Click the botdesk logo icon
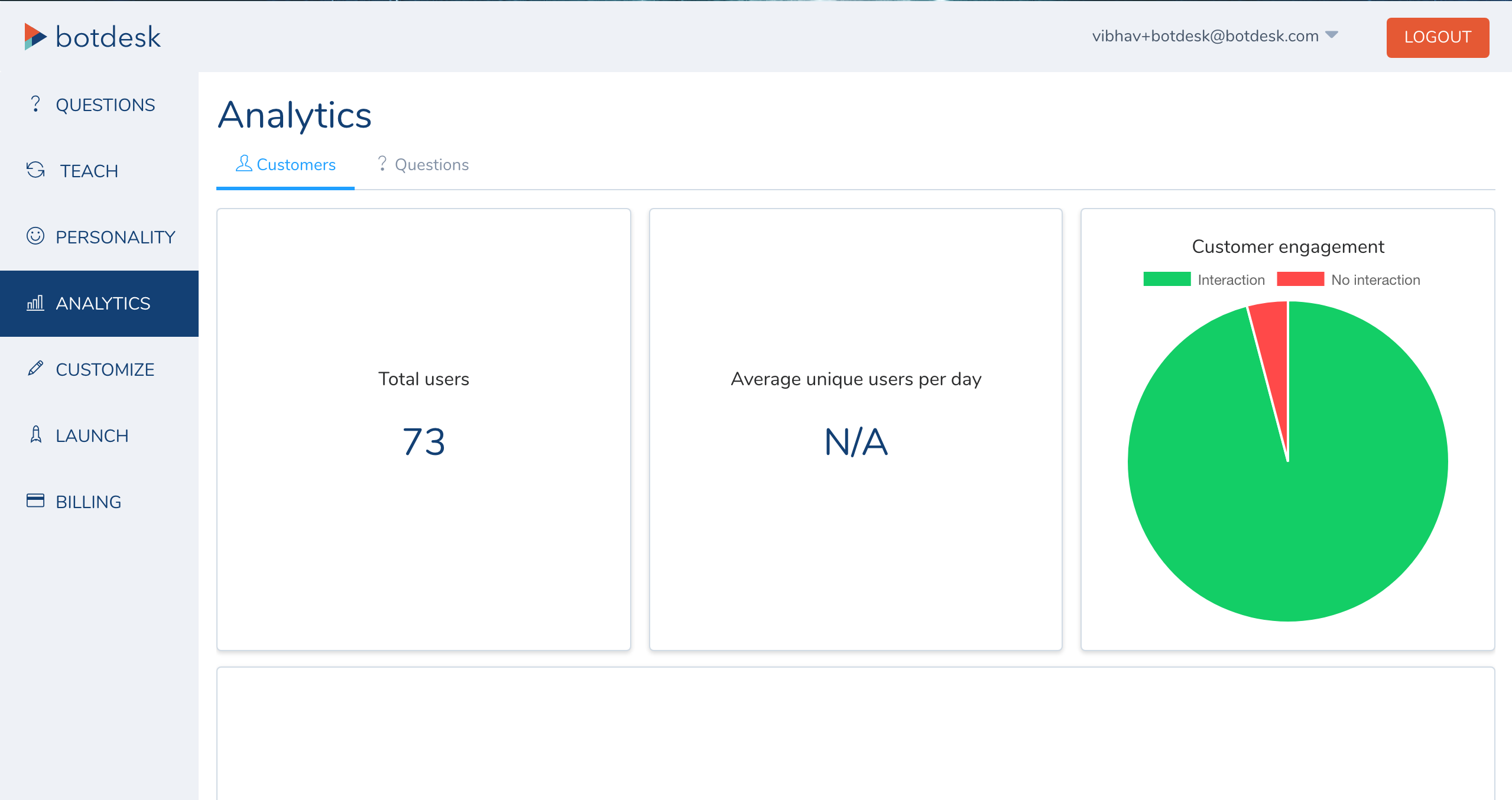The height and width of the screenshot is (800, 1512). click(x=35, y=37)
